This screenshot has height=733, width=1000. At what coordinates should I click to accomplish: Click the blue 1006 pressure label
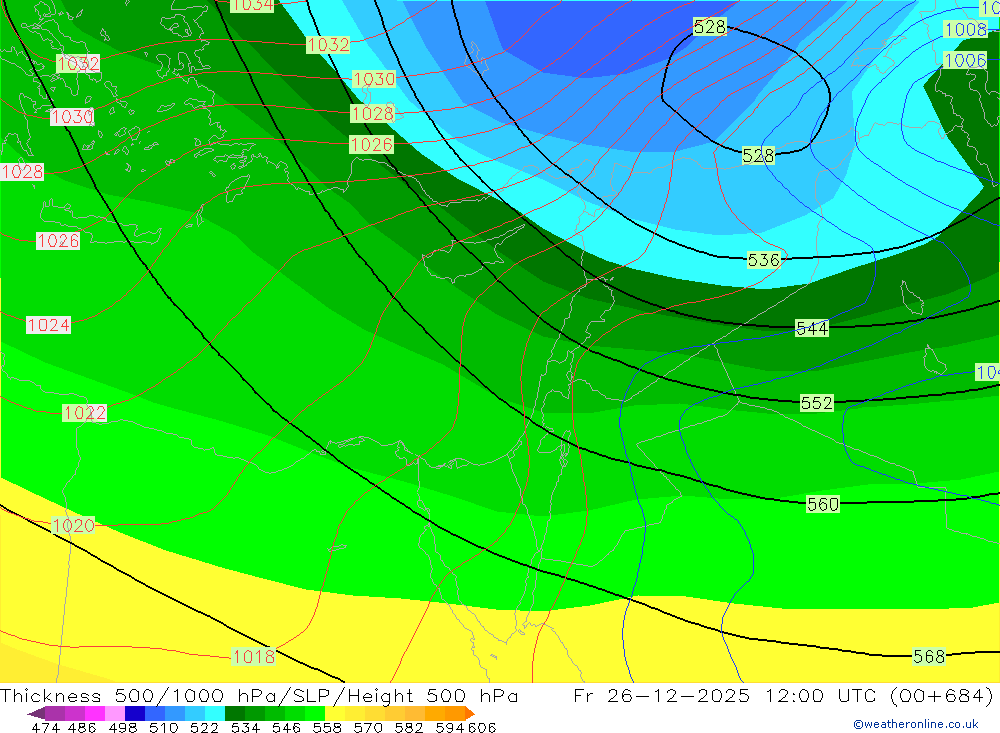[x=966, y=61]
